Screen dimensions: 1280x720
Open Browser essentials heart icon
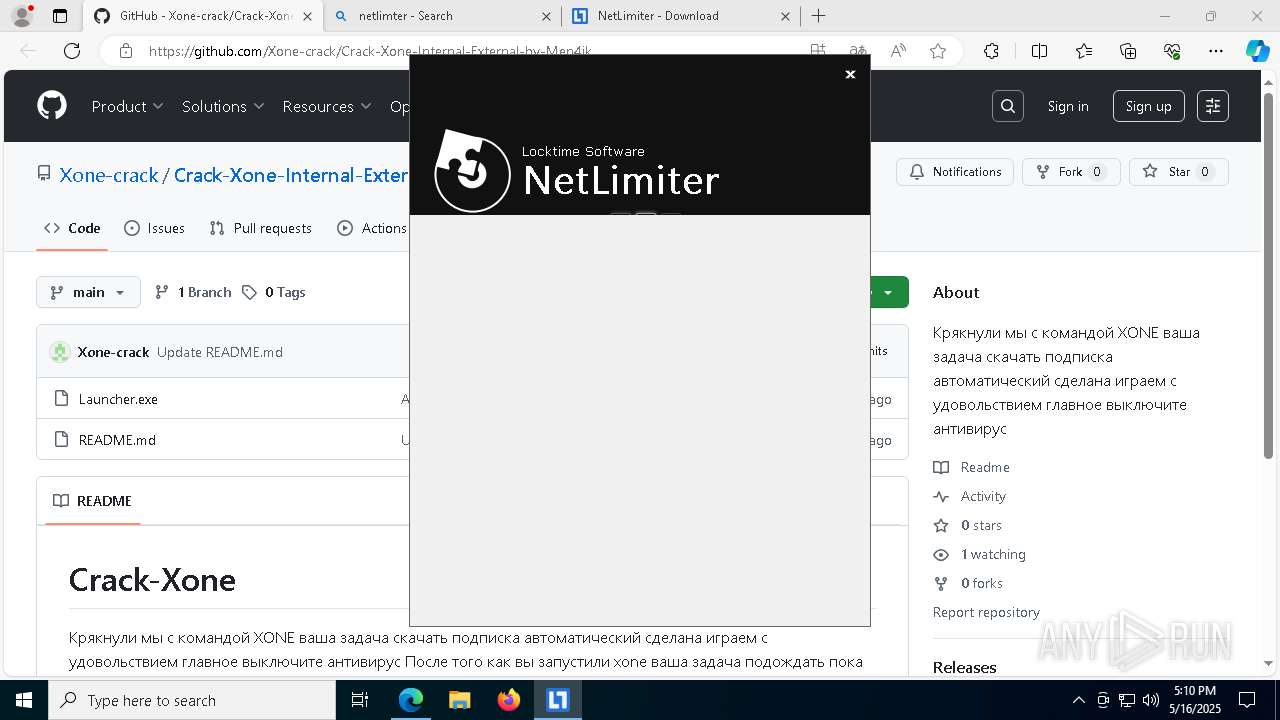1172,51
